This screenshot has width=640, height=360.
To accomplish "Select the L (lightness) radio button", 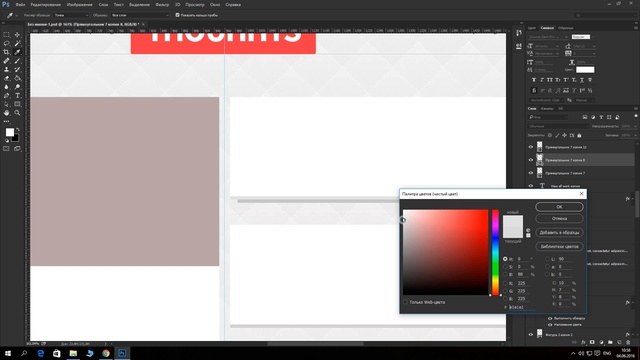I will pyautogui.click(x=547, y=259).
